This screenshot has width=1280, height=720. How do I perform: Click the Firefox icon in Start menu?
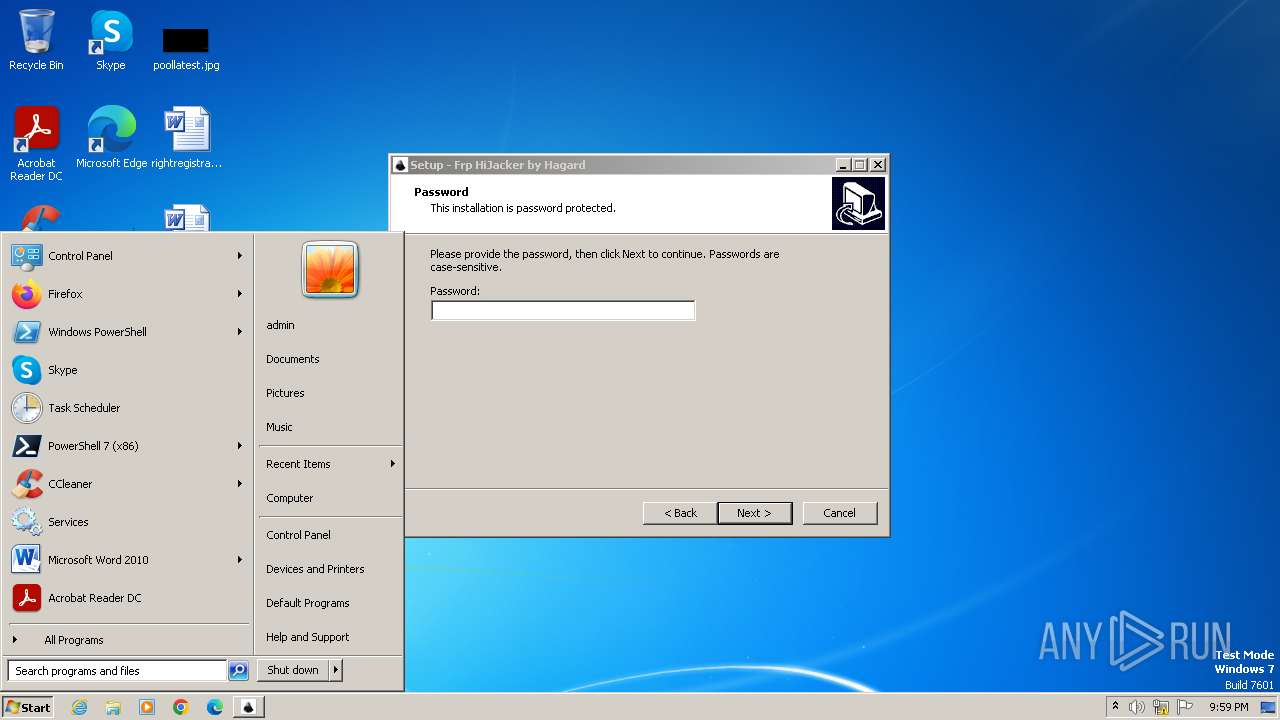coord(26,294)
